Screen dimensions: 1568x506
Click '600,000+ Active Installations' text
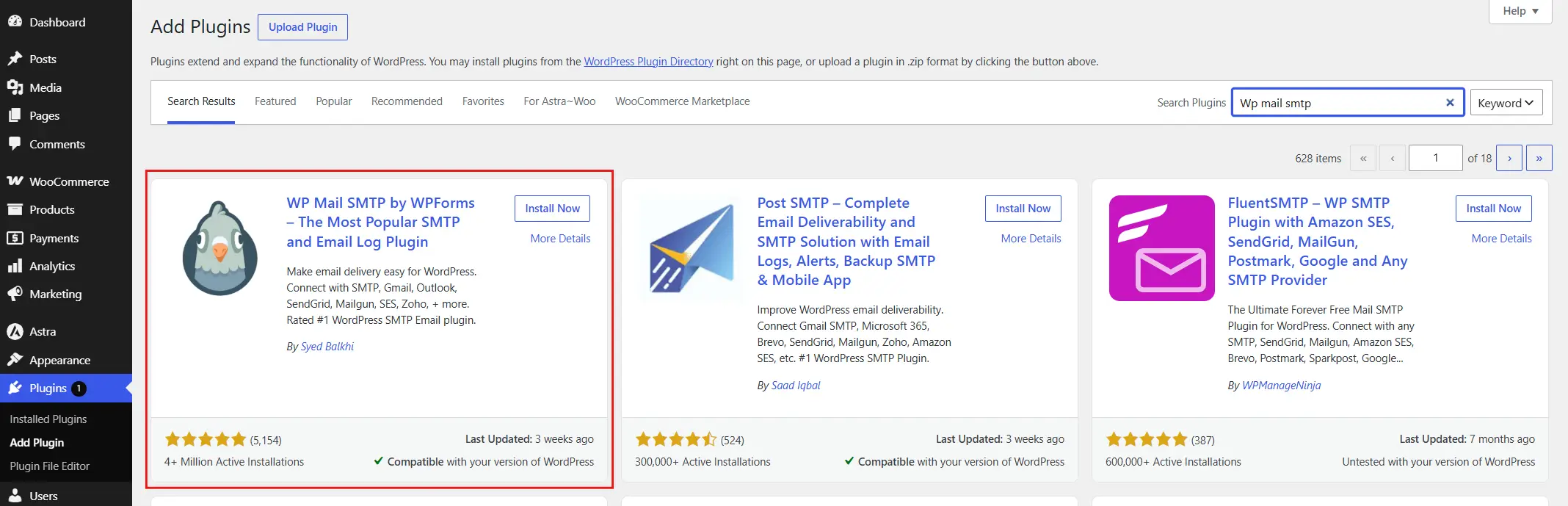click(x=1173, y=462)
